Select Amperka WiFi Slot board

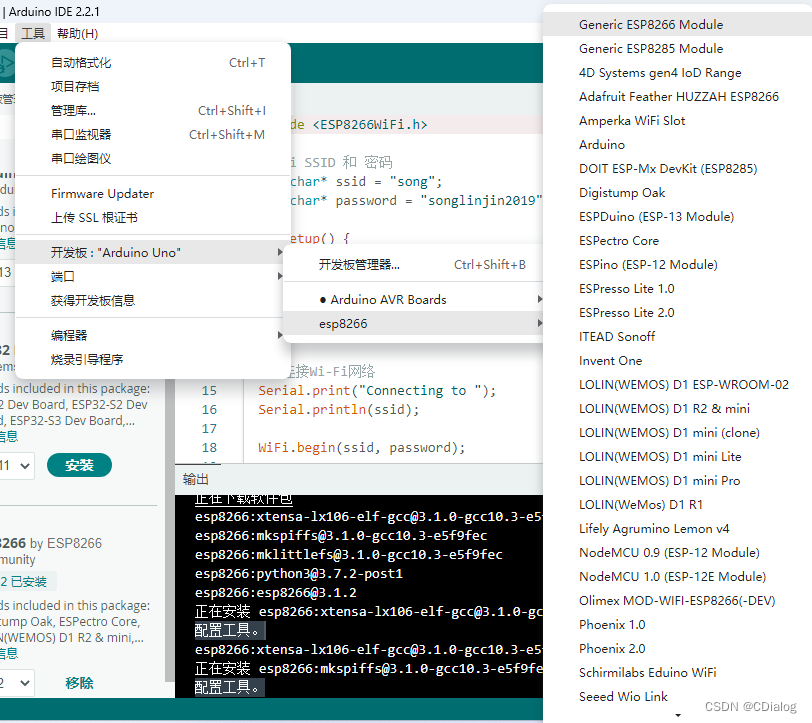pyautogui.click(x=677, y=121)
